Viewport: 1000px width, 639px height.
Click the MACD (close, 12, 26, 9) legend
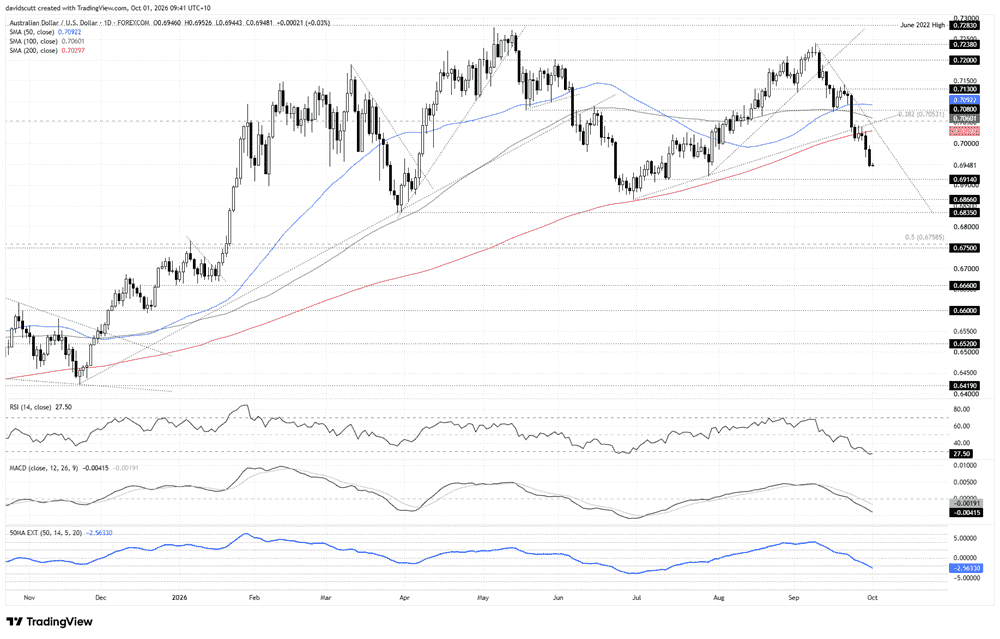click(x=73, y=468)
